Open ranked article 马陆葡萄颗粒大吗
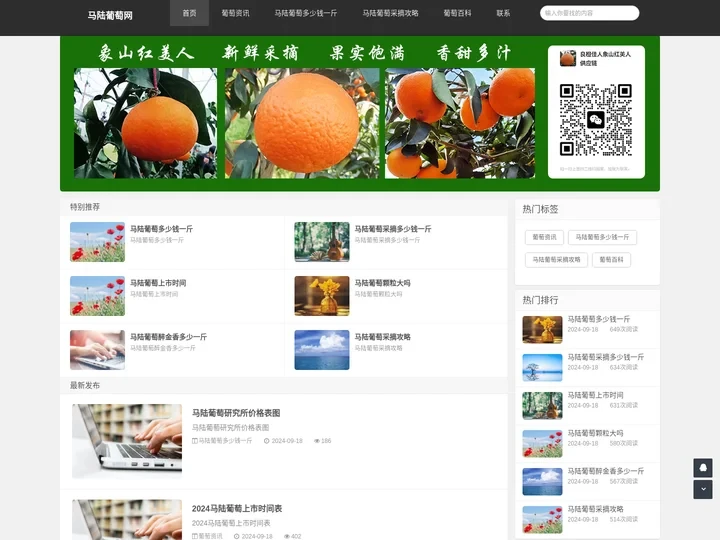The height and width of the screenshot is (540, 720). coord(596,433)
